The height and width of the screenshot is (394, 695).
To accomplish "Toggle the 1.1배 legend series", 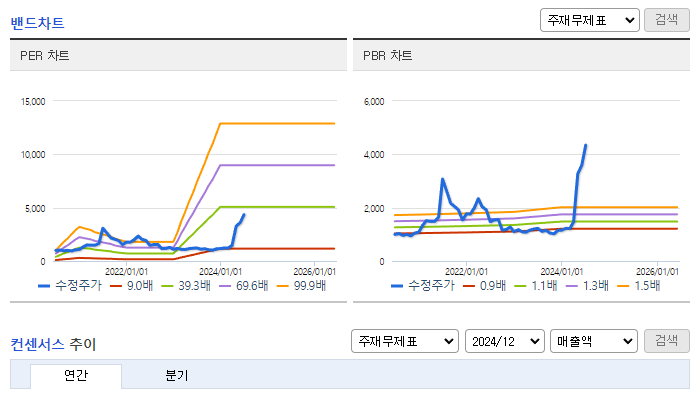I will (536, 286).
